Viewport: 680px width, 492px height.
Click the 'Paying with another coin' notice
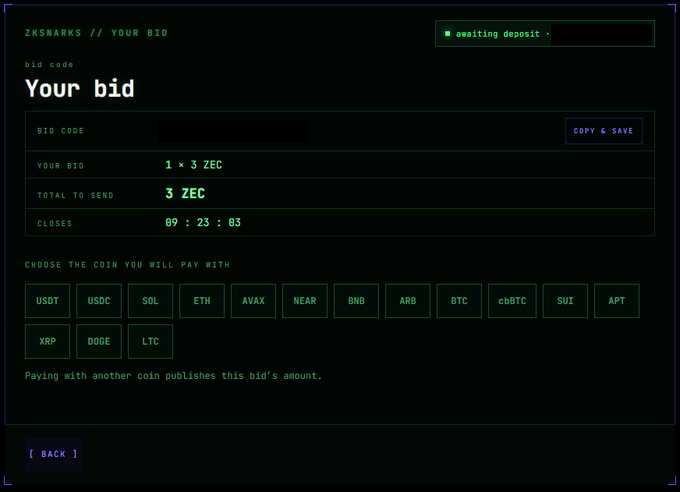(x=173, y=376)
